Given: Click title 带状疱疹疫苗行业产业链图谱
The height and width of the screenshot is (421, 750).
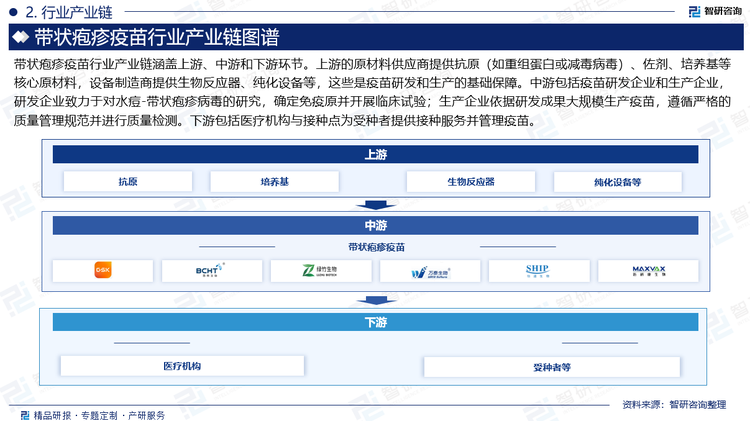Looking at the screenshot, I should (x=156, y=37).
